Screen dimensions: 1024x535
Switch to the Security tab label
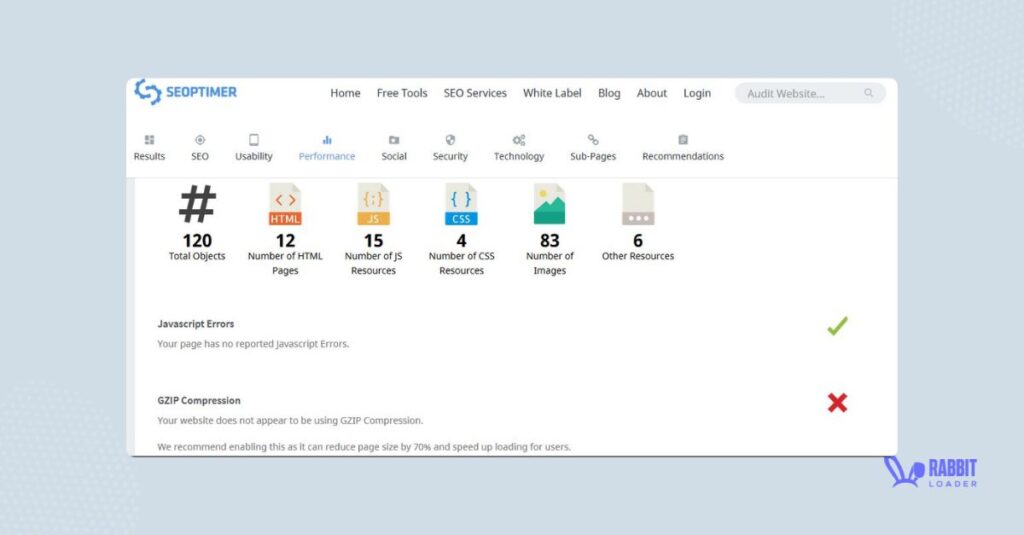pos(450,156)
